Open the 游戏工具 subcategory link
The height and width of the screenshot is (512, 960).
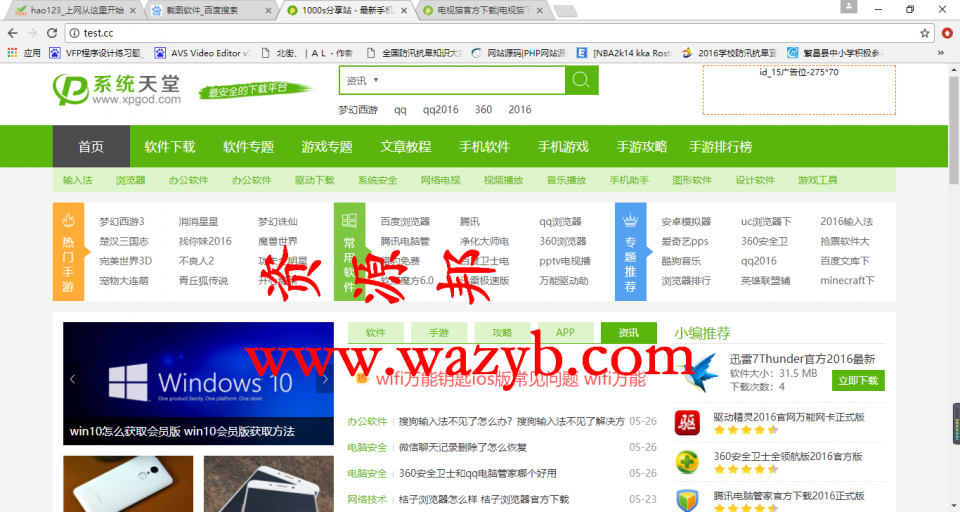817,180
